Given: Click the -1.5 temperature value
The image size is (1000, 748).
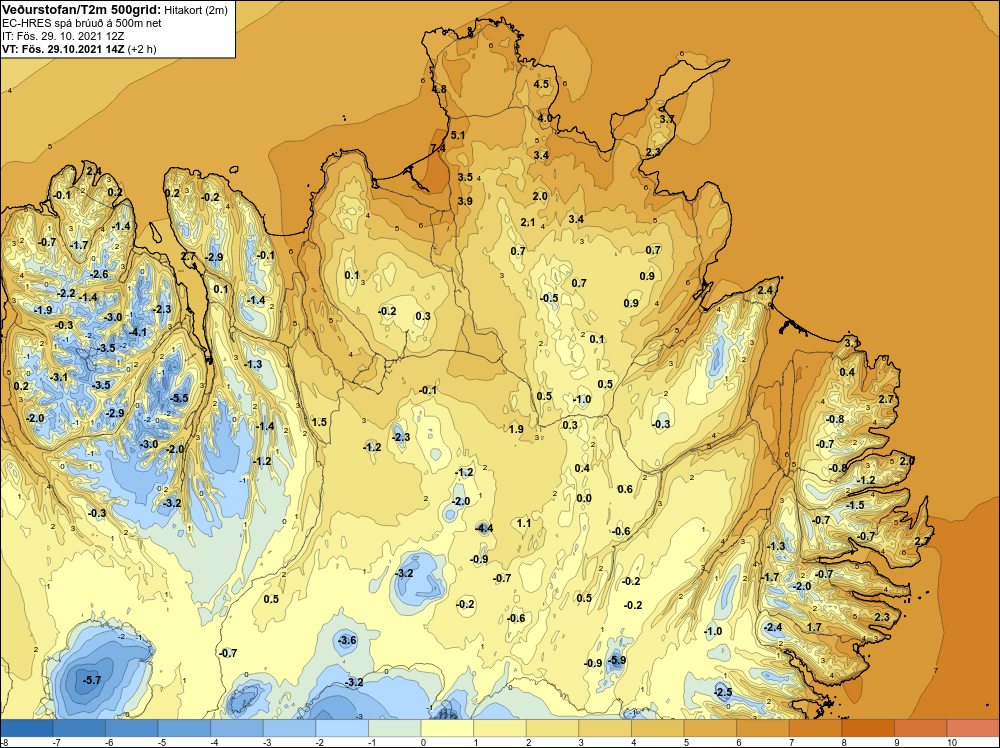Looking at the screenshot, I should 855,505.
